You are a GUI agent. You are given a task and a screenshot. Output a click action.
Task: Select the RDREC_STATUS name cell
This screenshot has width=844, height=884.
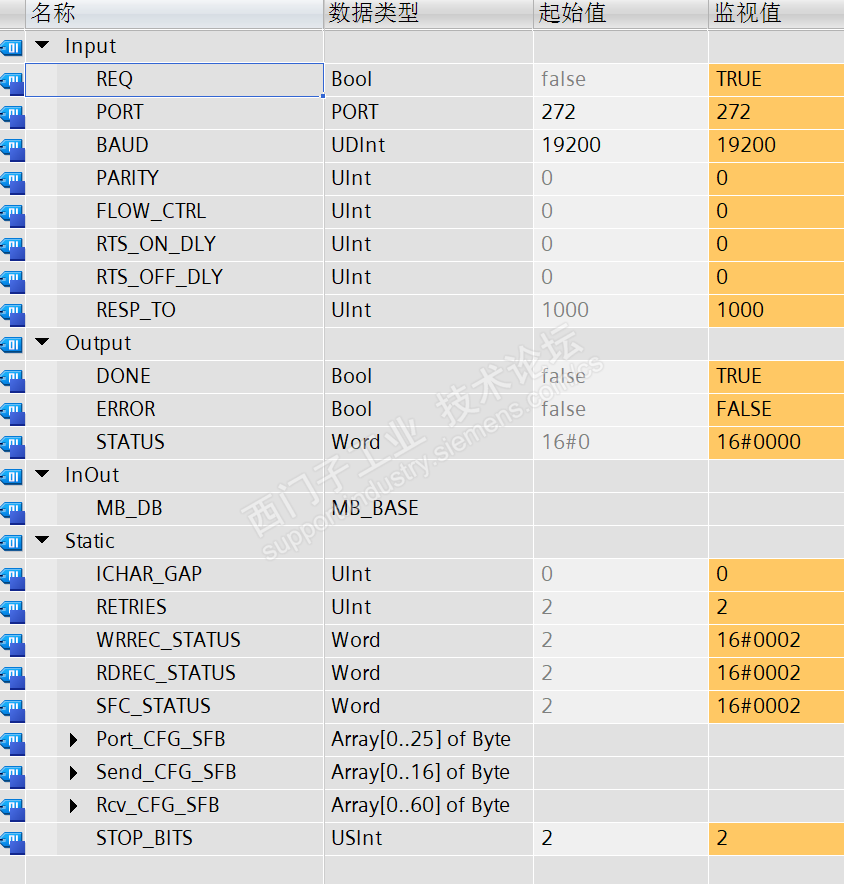coord(174,673)
